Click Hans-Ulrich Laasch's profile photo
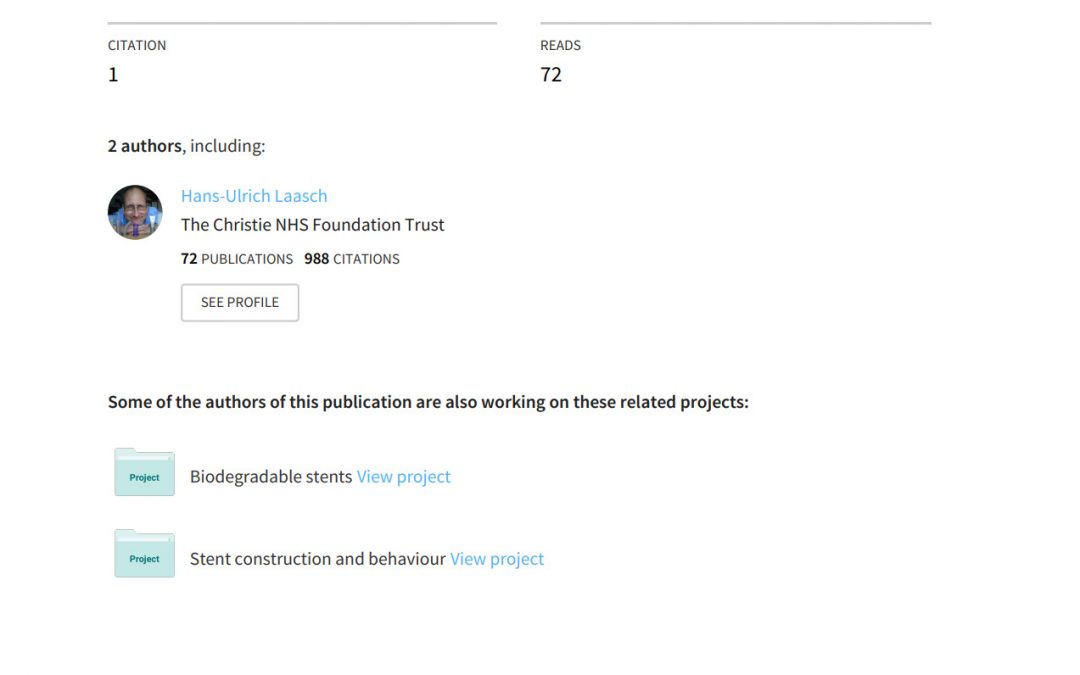1080x675 pixels. click(x=135, y=212)
